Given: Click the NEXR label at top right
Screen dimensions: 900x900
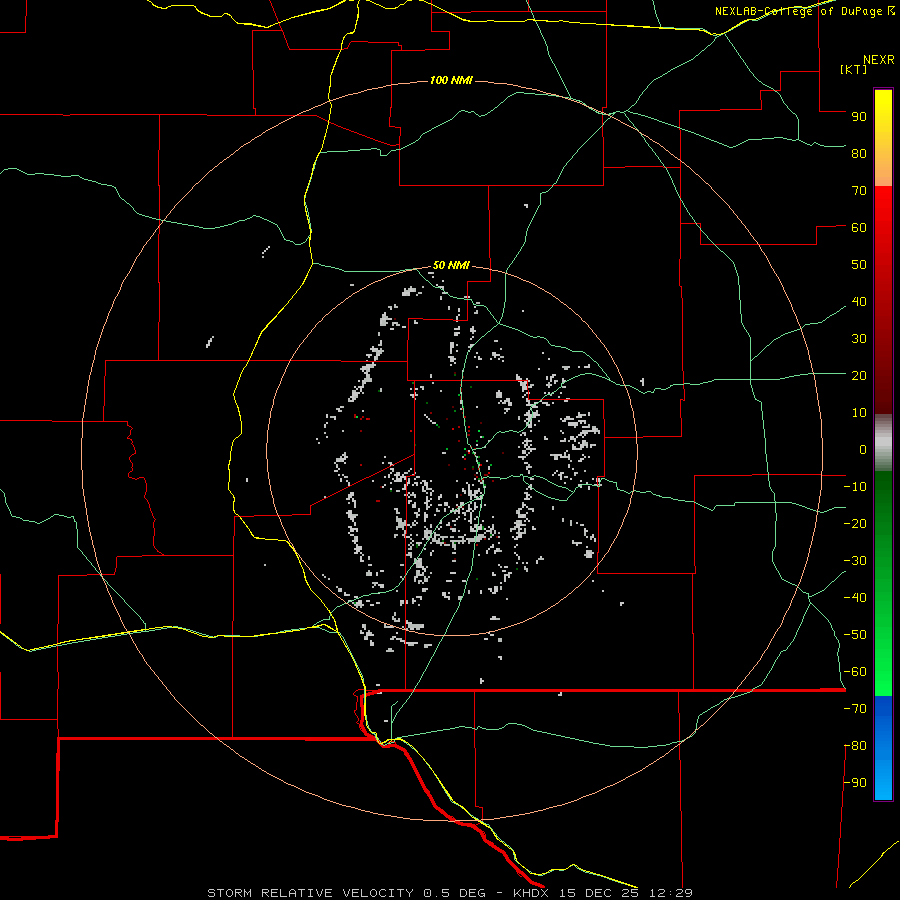Looking at the screenshot, I should coord(879,60).
